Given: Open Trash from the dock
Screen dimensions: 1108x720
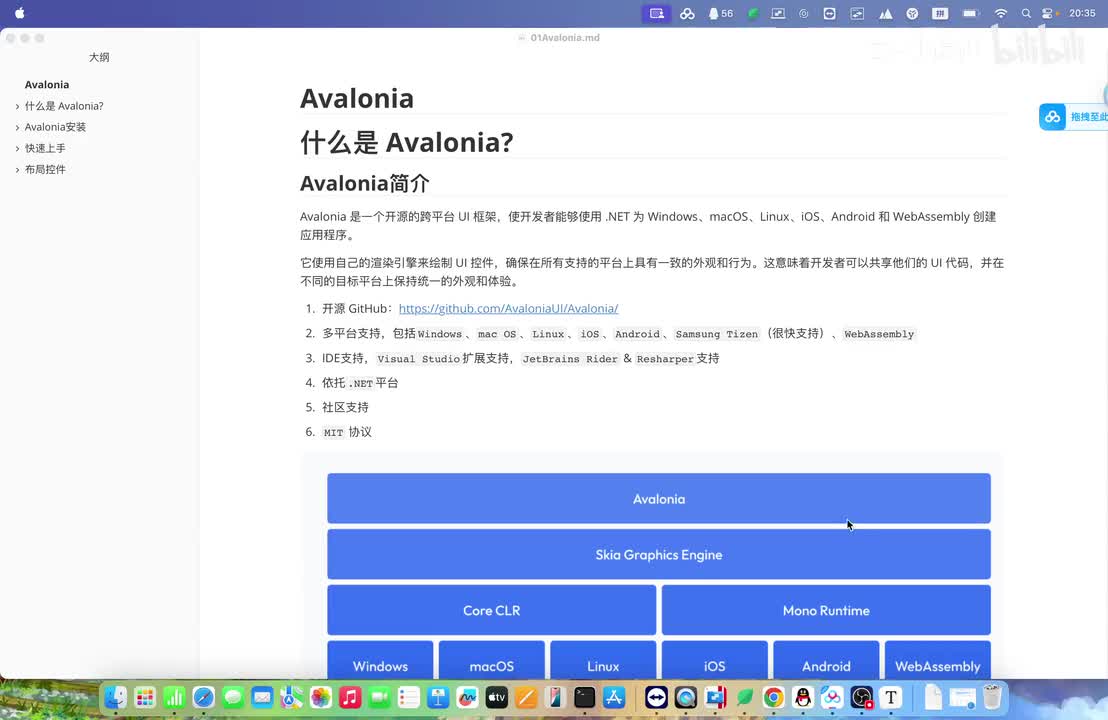Looking at the screenshot, I should [x=992, y=698].
